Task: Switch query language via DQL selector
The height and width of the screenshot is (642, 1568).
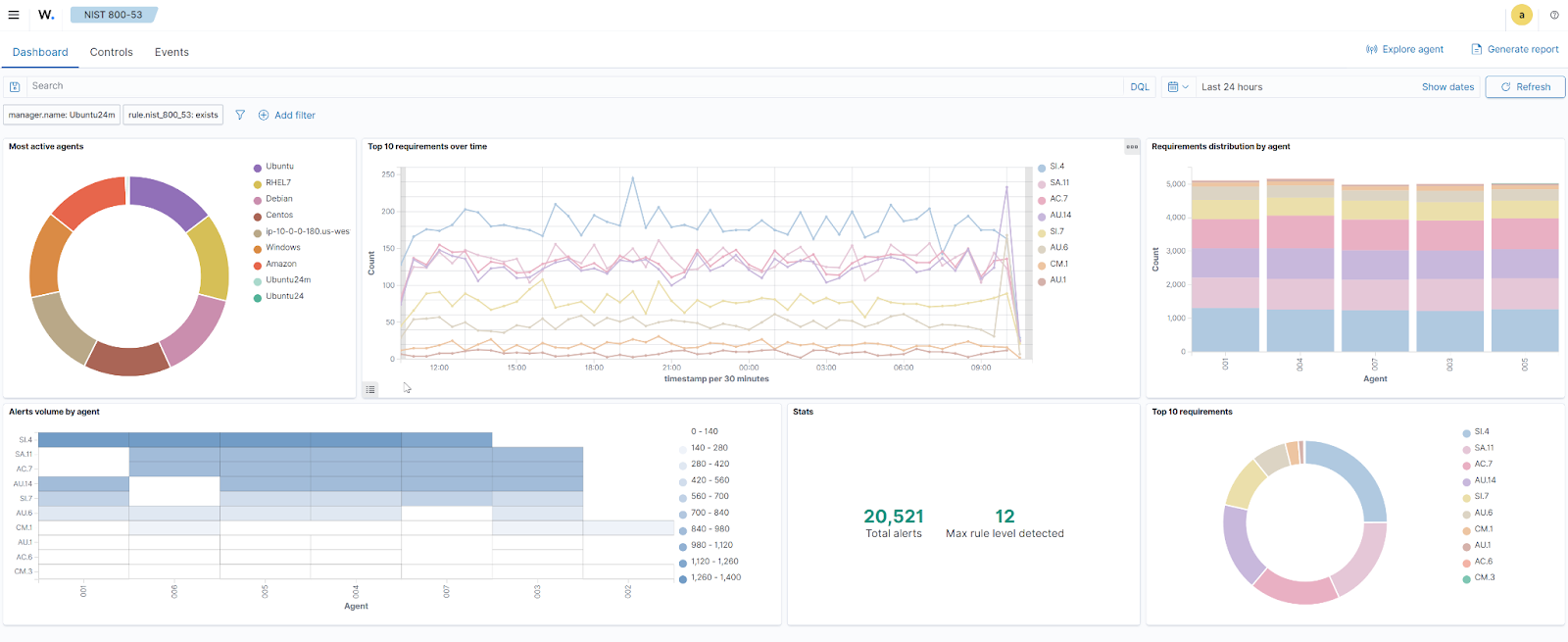Action: [x=1139, y=87]
